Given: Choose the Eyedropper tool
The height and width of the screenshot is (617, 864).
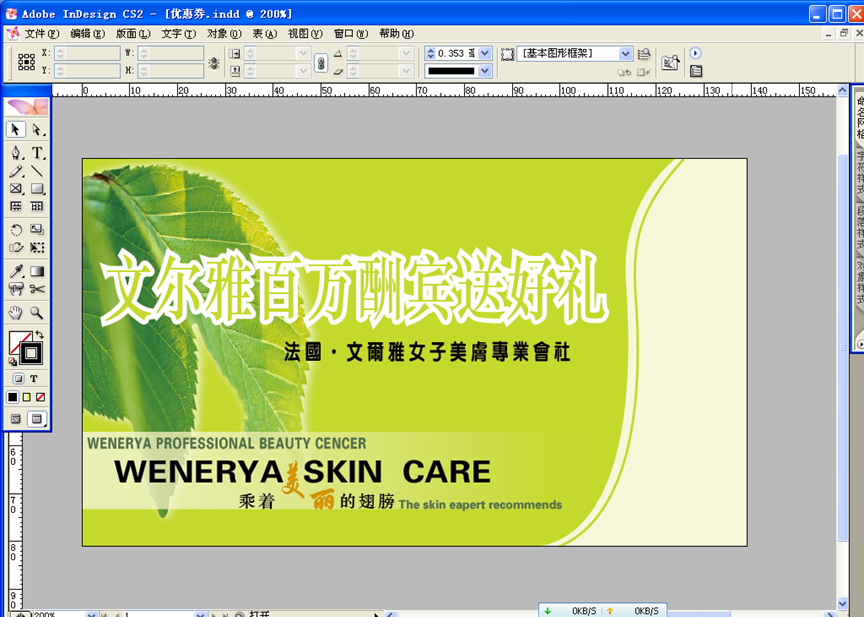Looking at the screenshot, I should 16,271.
